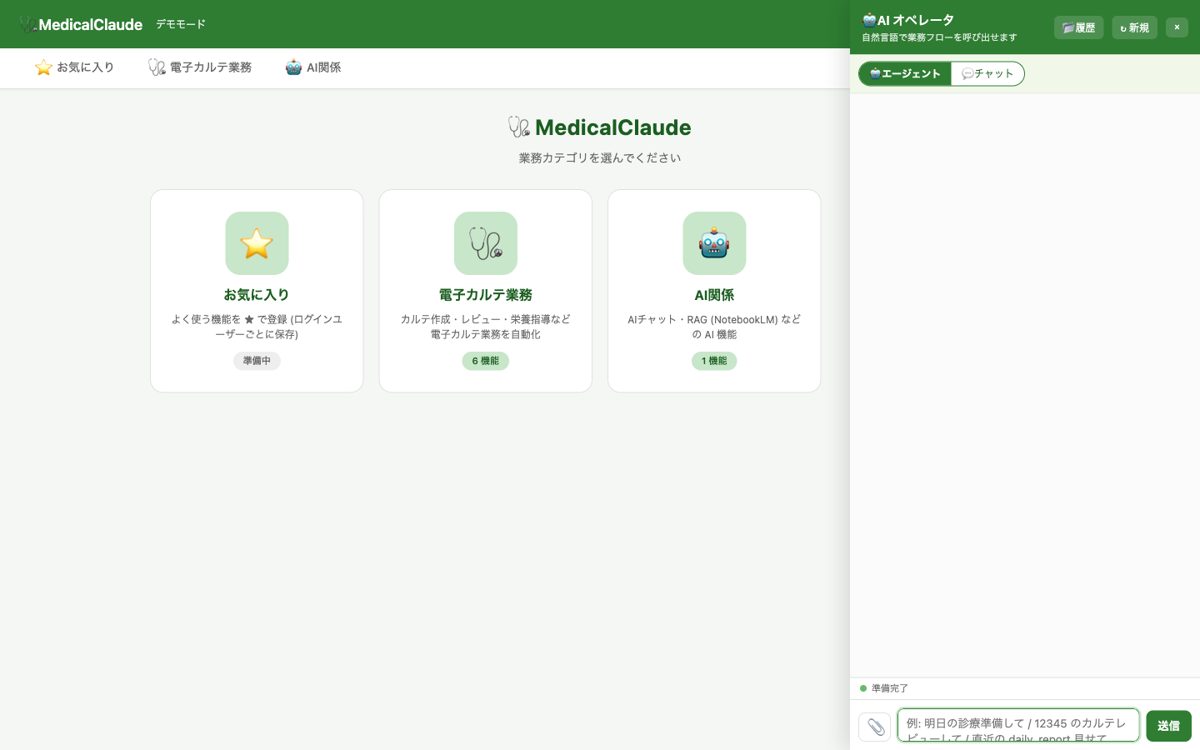Viewport: 1200px width, 750px height.
Task: Click the 送信 send button
Action: click(x=1169, y=726)
